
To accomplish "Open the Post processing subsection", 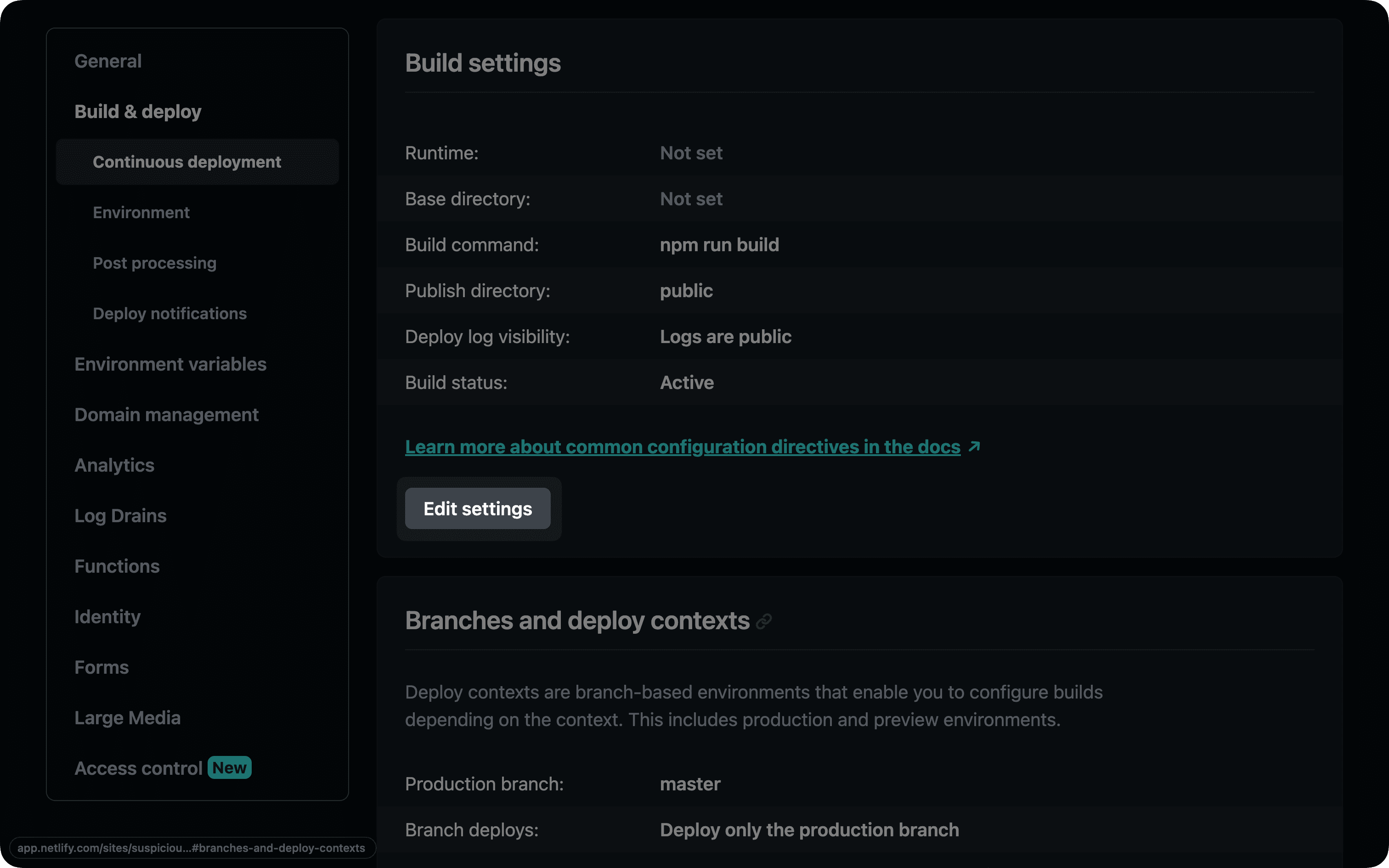I will click(154, 263).
